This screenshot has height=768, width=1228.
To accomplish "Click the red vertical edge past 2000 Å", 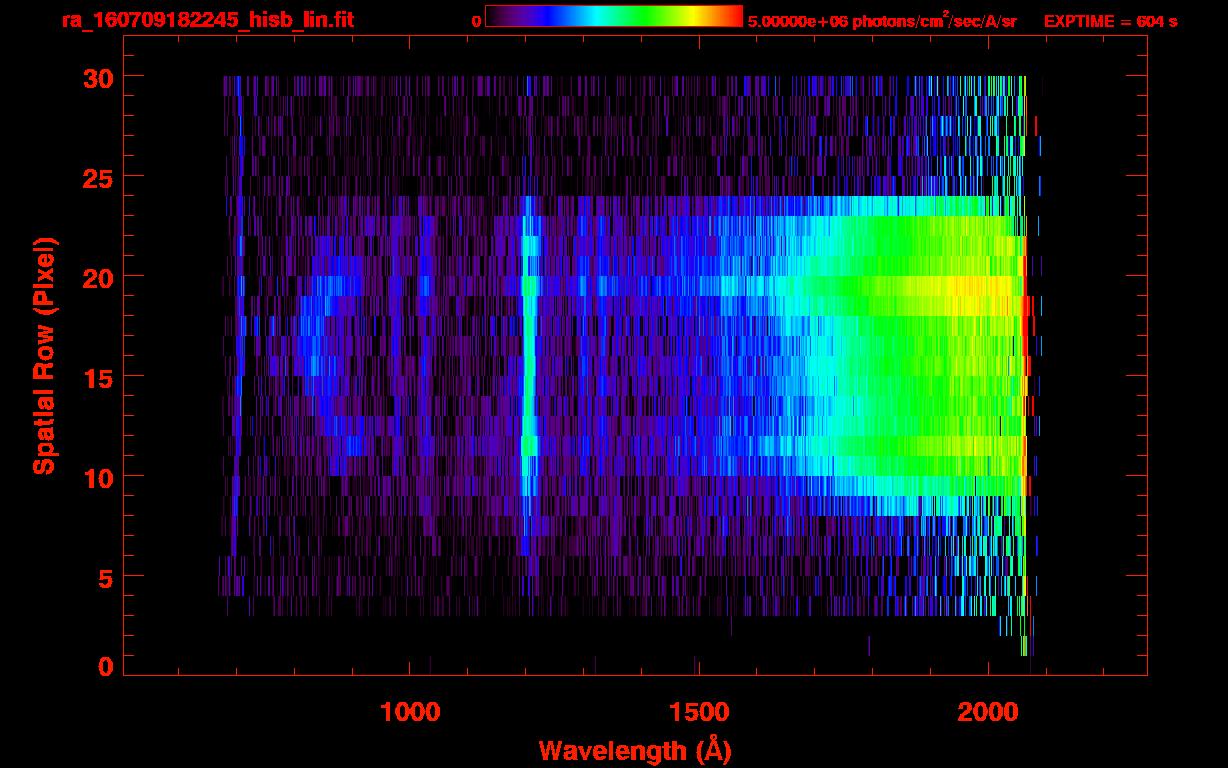I will (1024, 340).
